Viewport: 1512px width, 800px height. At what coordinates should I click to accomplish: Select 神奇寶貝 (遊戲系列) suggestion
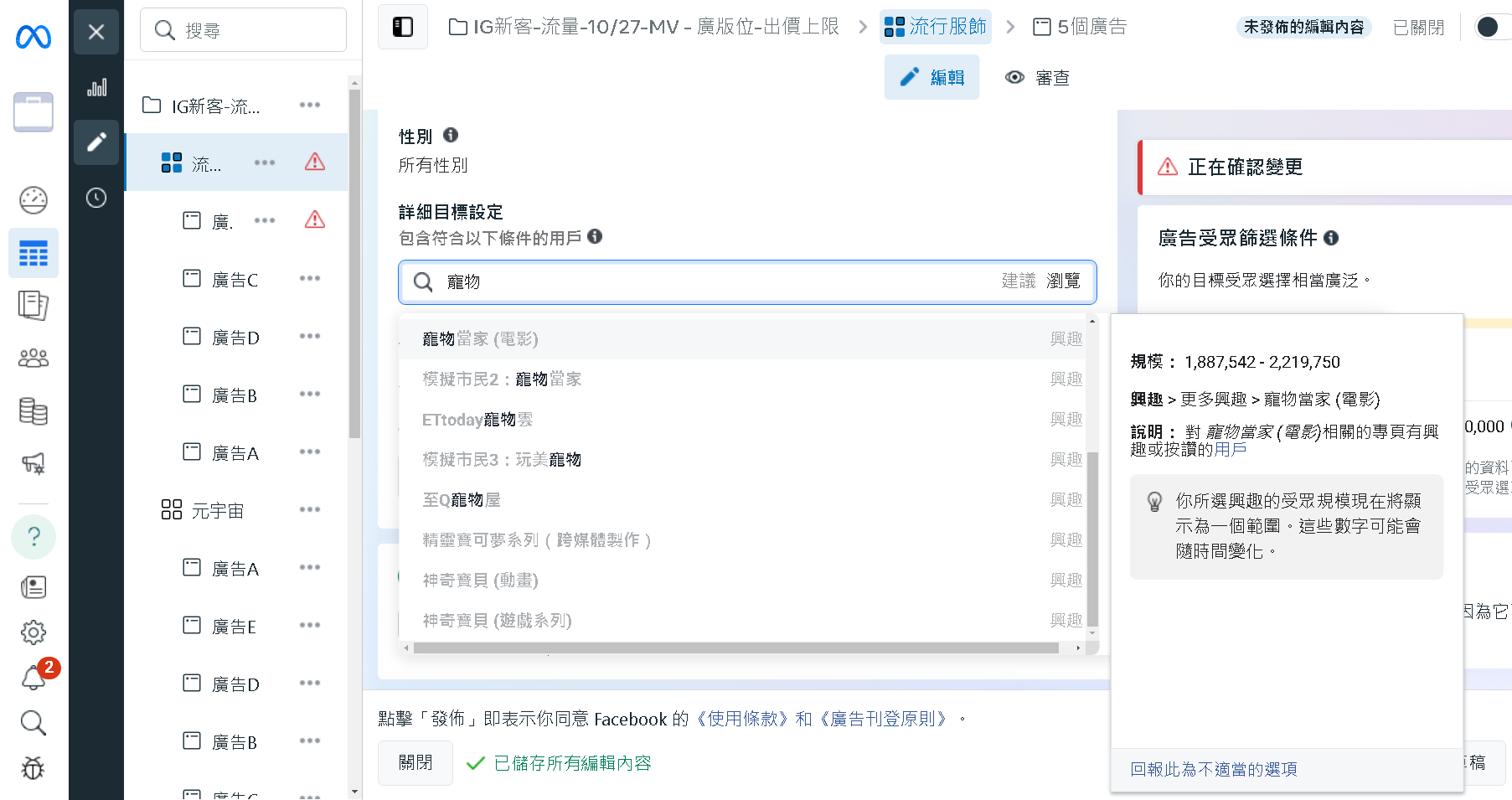pos(743,620)
